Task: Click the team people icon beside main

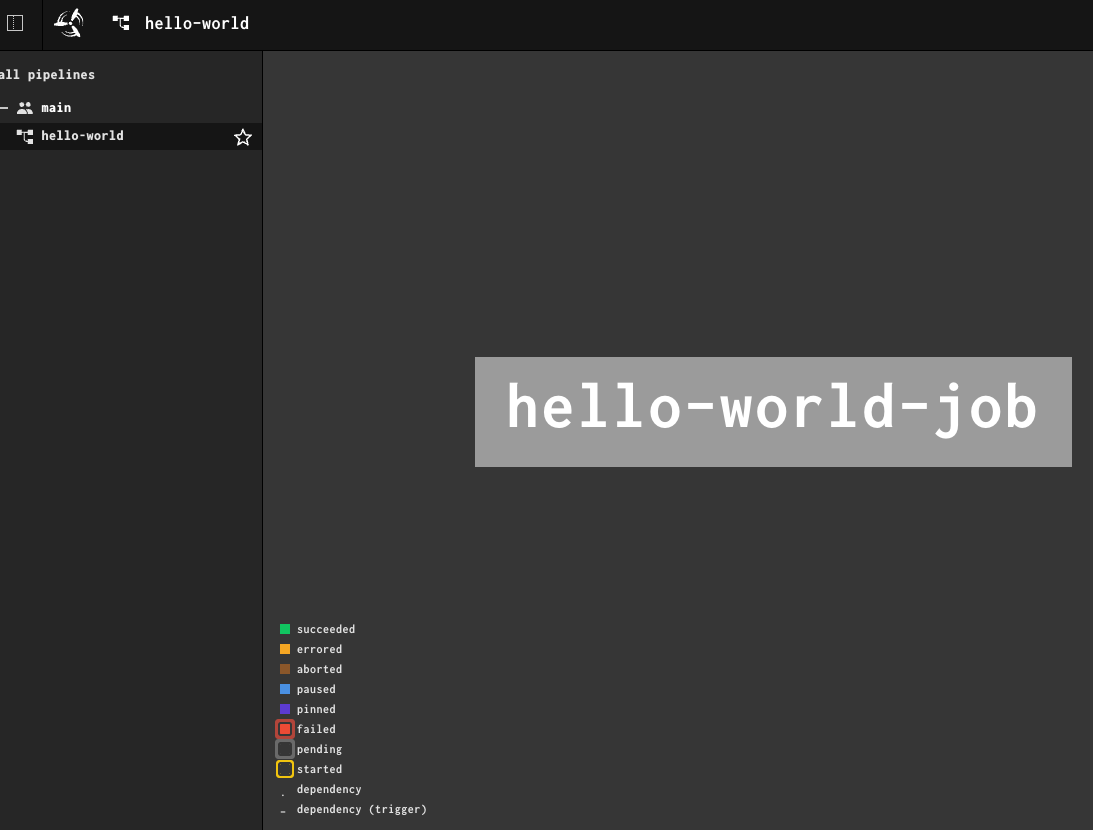Action: click(x=25, y=107)
